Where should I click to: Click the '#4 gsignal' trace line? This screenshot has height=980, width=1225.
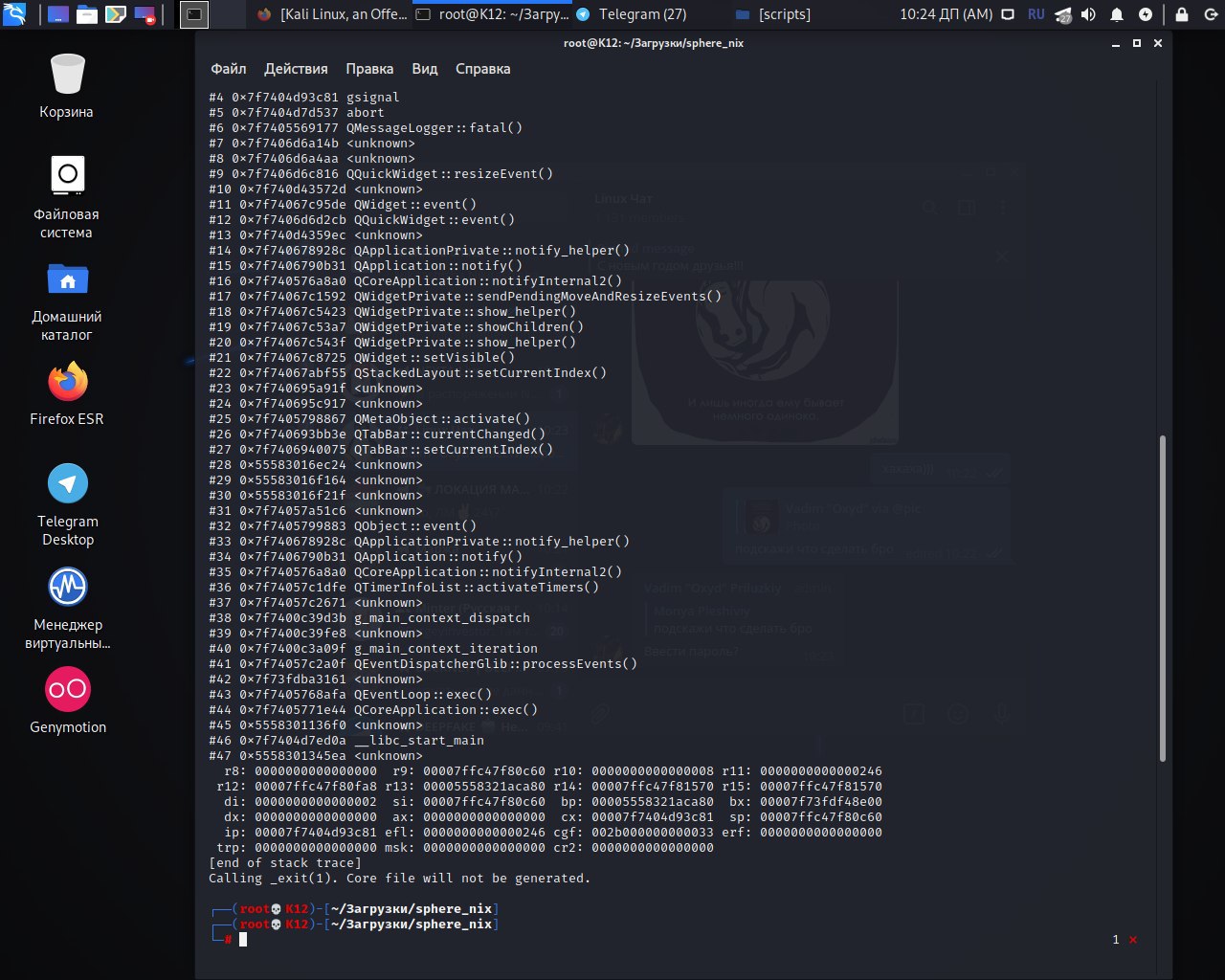coord(304,97)
